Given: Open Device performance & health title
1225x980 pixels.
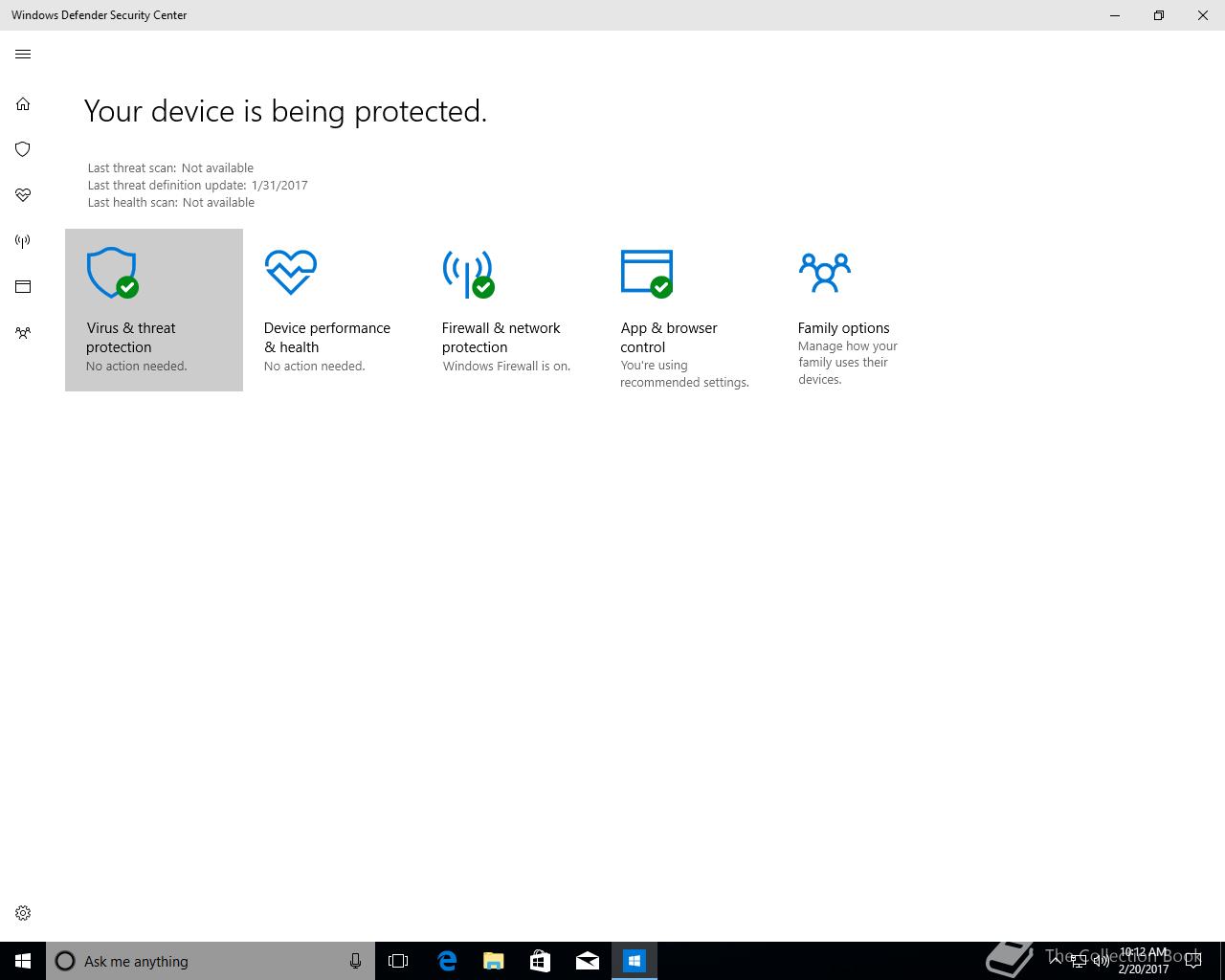Looking at the screenshot, I should pos(327,338).
